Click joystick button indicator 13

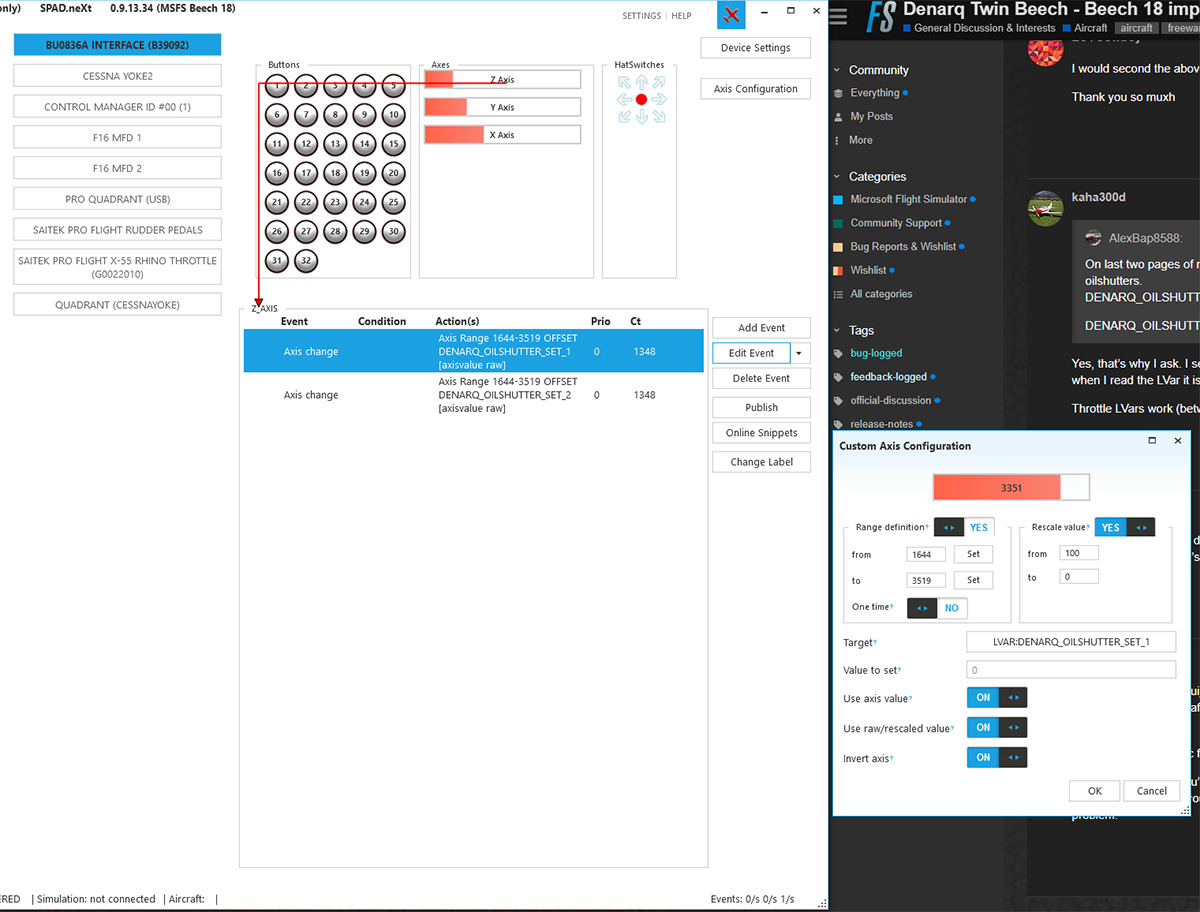coord(335,144)
